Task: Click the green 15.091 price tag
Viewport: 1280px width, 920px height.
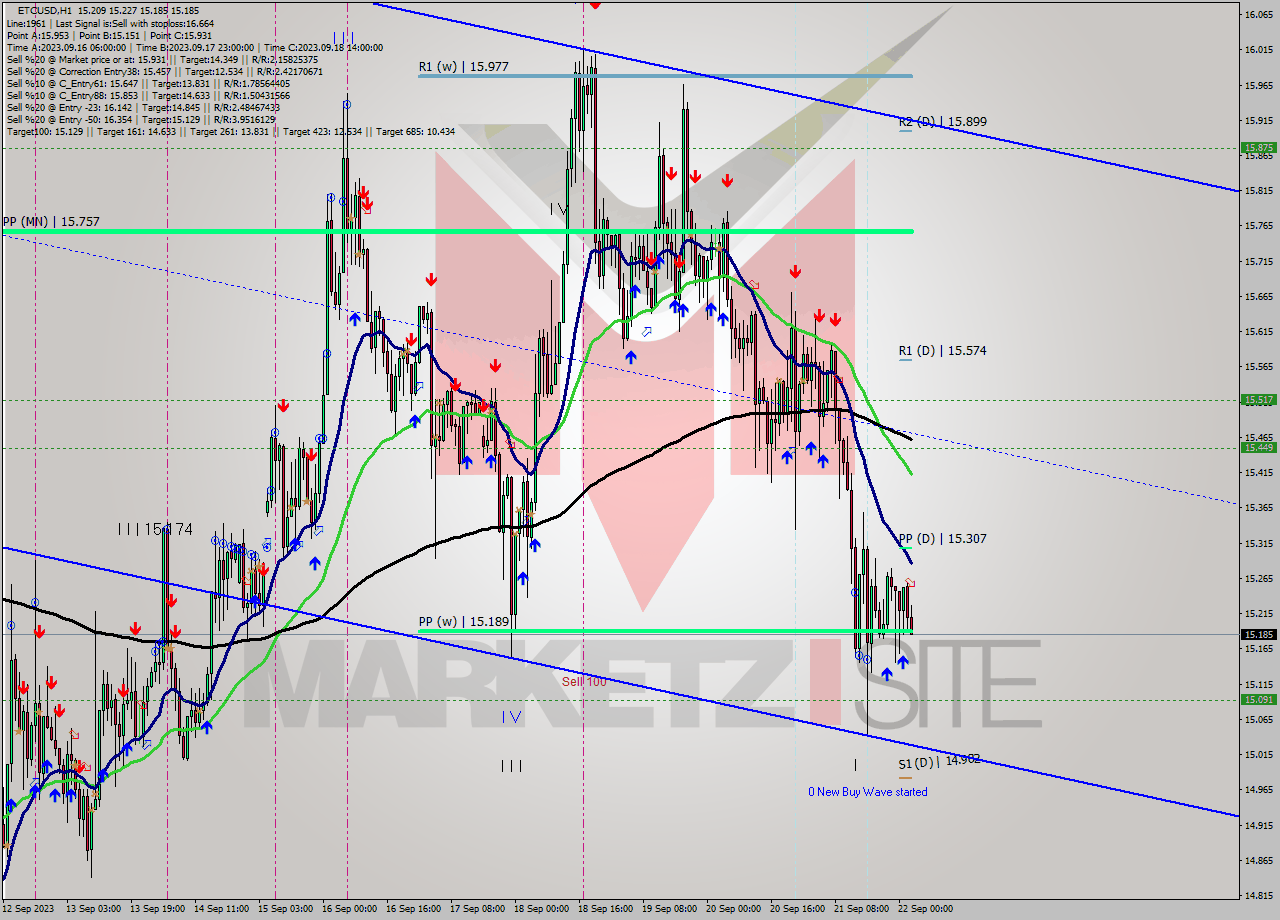Action: (1258, 700)
